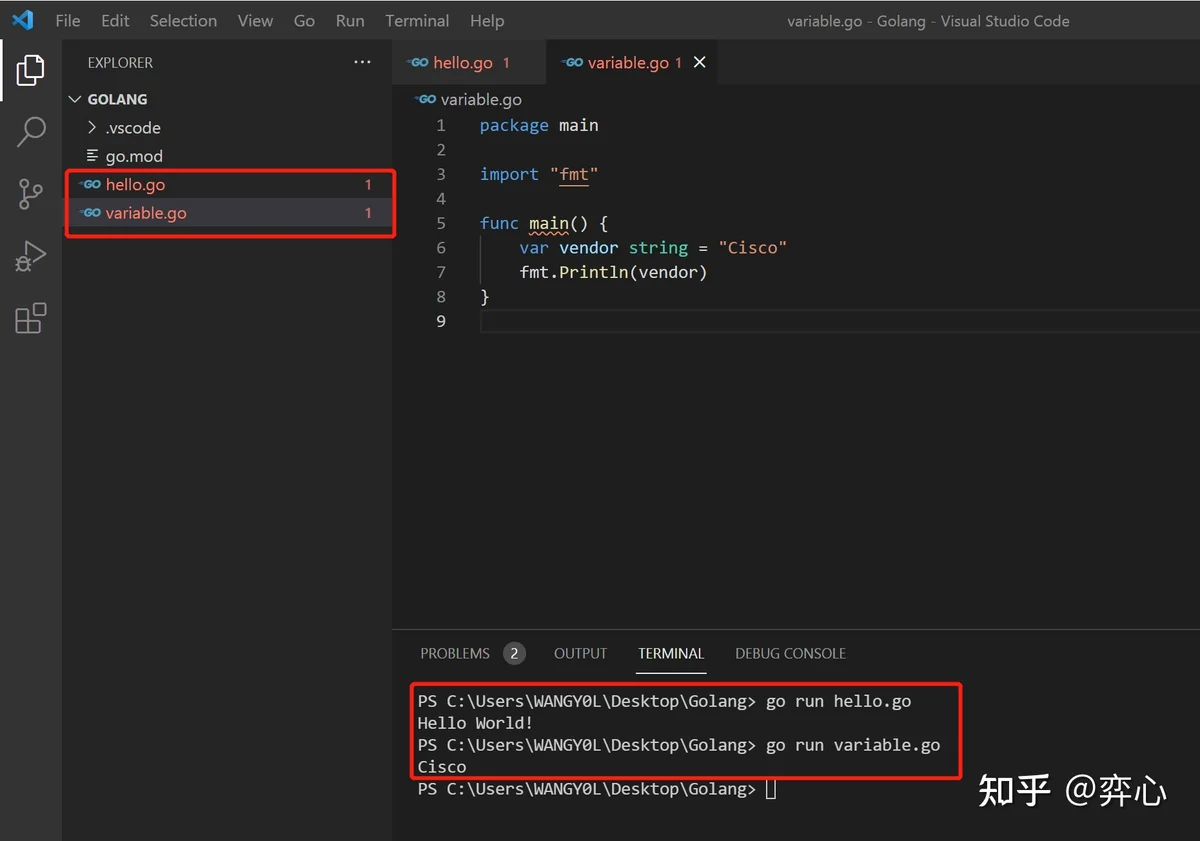Viewport: 1200px width, 841px height.
Task: Click the "go run variable.go" terminal command
Action: [853, 745]
